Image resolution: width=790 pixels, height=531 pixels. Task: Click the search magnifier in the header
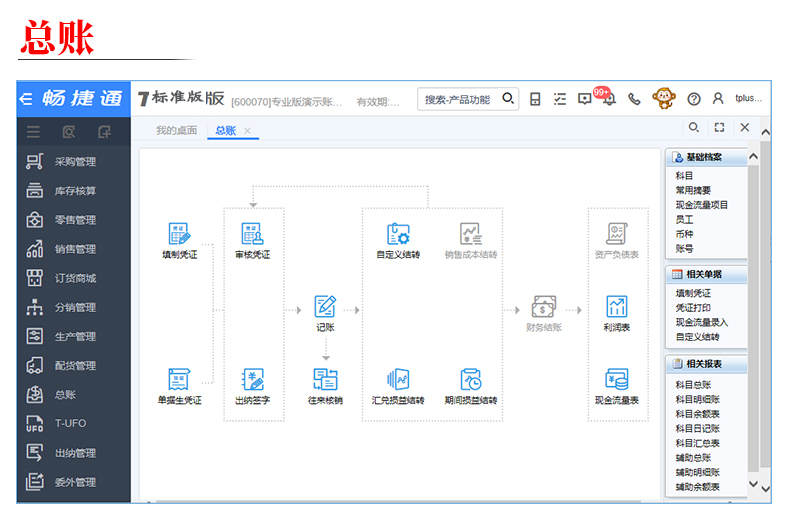click(508, 98)
